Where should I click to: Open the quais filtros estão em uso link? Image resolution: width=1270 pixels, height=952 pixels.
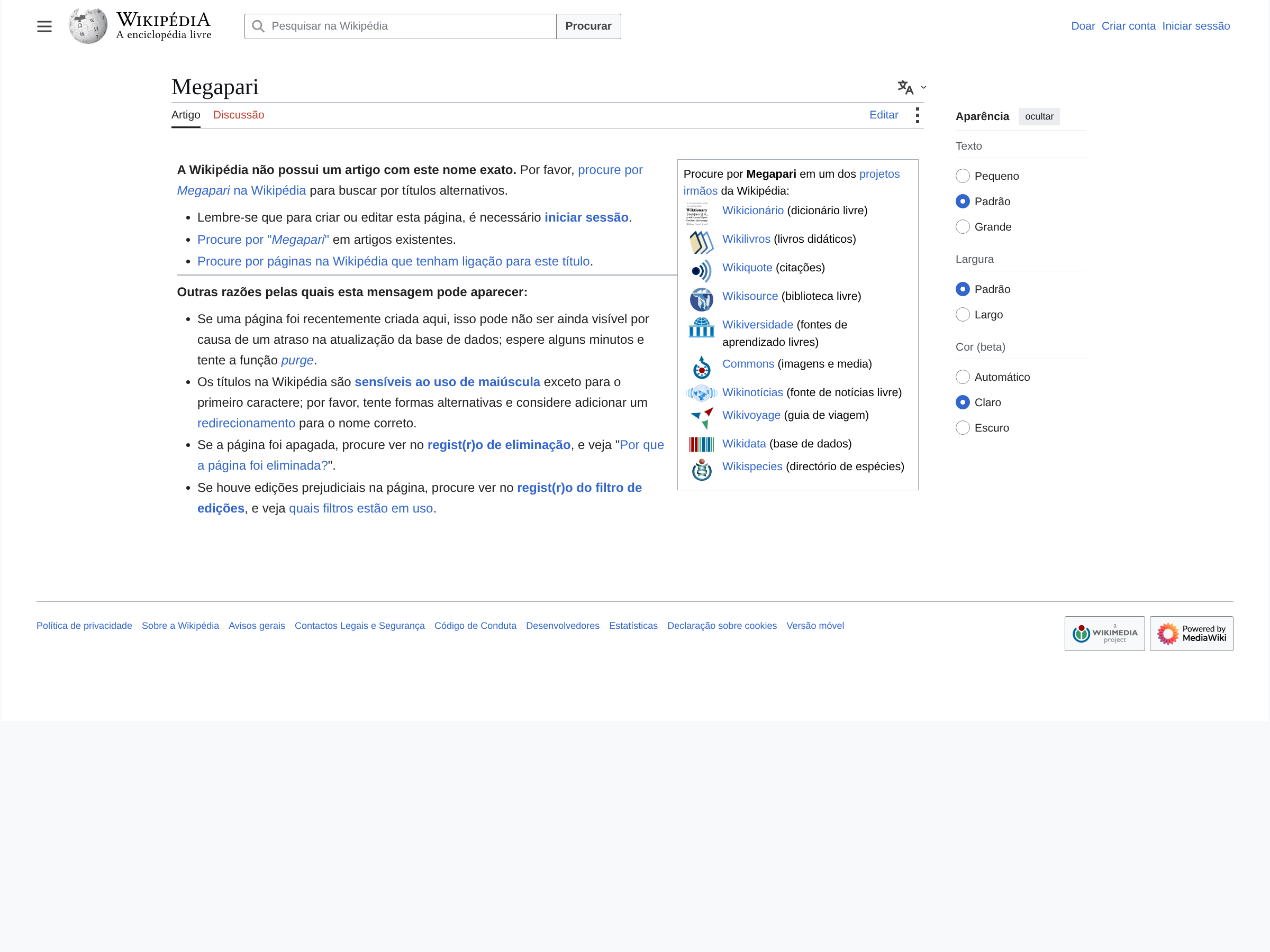361,508
